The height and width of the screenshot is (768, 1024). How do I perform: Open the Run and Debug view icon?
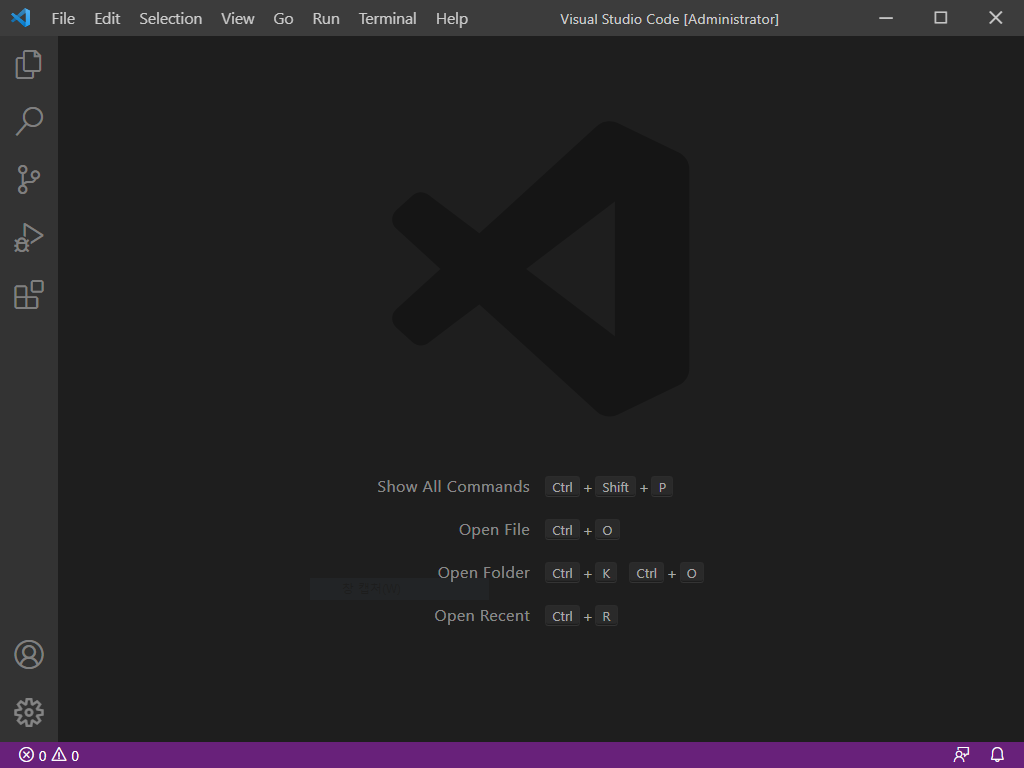tap(29, 237)
